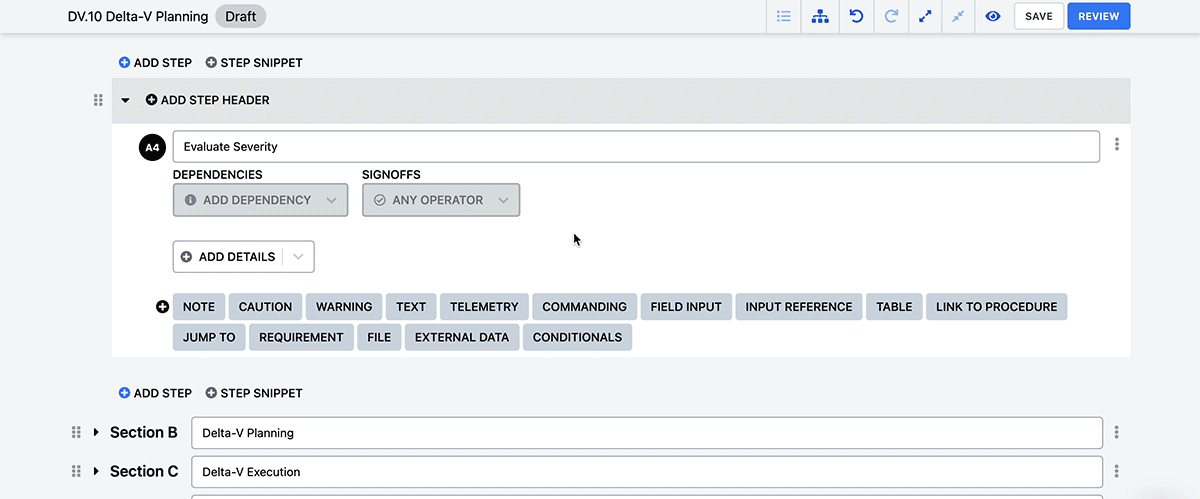Open the Add Details chevron dropdown
The width and height of the screenshot is (1200, 499).
point(298,257)
